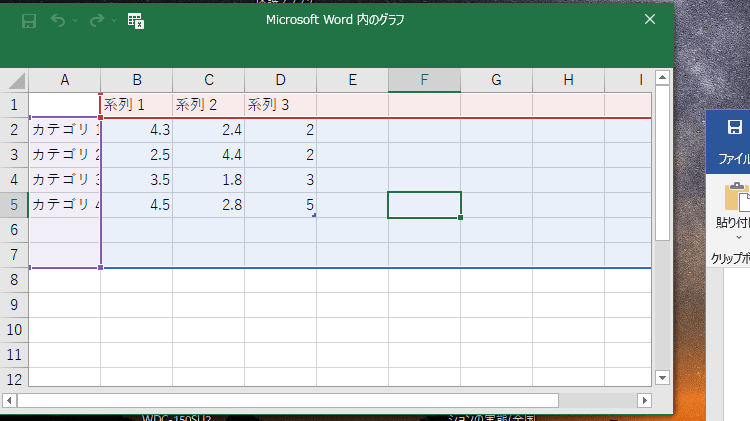Redo the action in chart sheet
This screenshot has width=750, height=421.
pos(97,21)
